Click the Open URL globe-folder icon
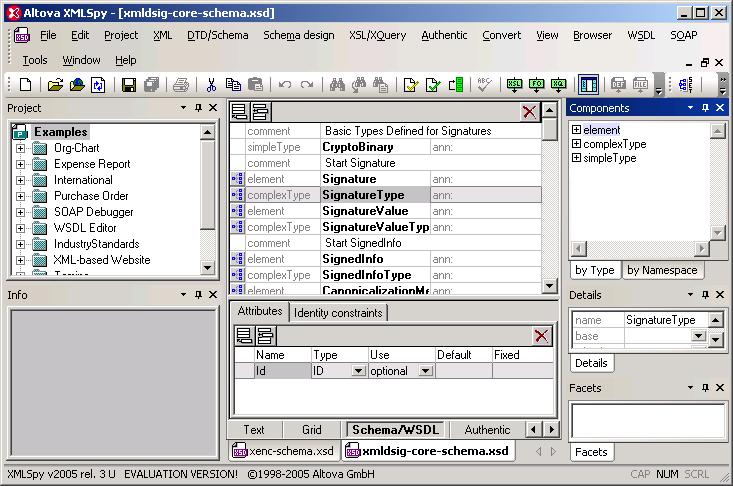Image resolution: width=733 pixels, height=486 pixels. pos(77,85)
